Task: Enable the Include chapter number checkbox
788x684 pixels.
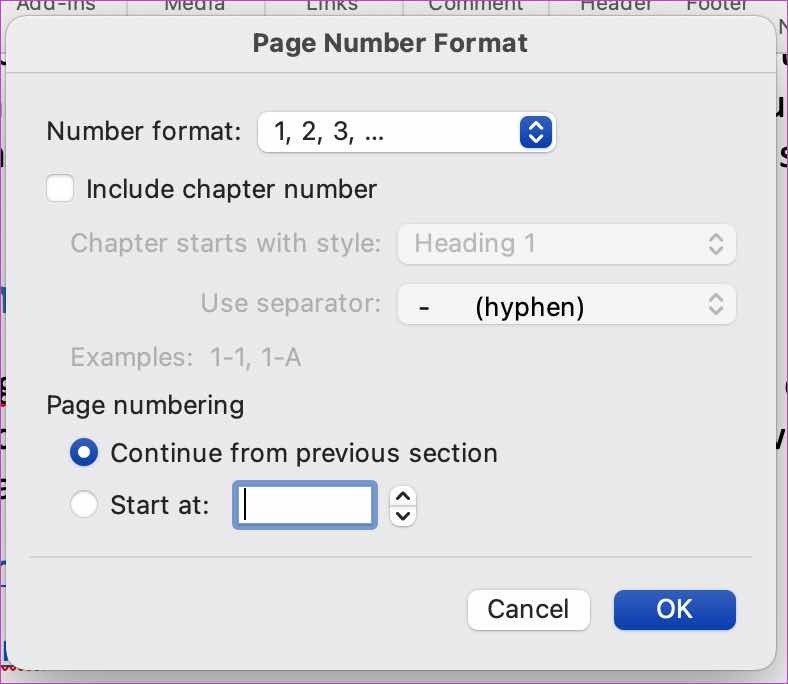Action: (x=60, y=188)
